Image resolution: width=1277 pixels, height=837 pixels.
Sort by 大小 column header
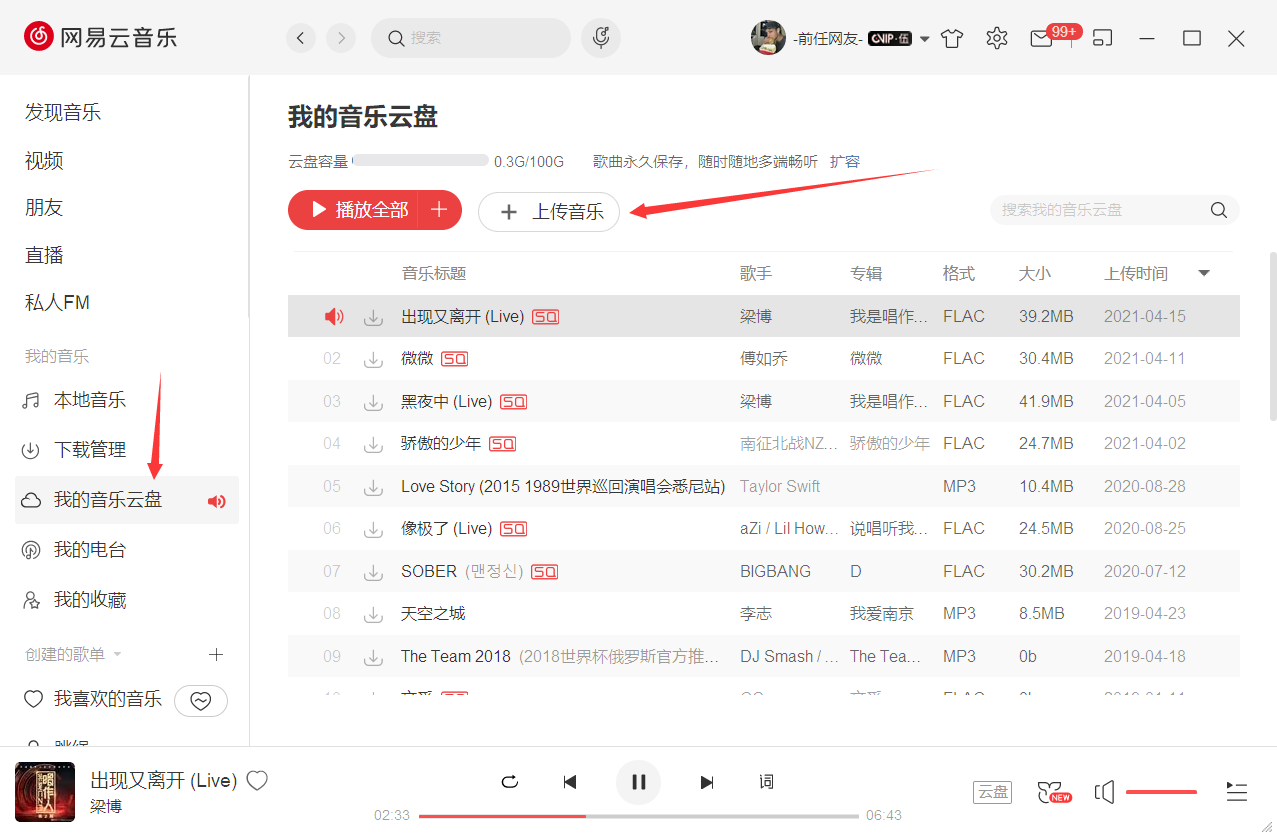pos(1035,273)
